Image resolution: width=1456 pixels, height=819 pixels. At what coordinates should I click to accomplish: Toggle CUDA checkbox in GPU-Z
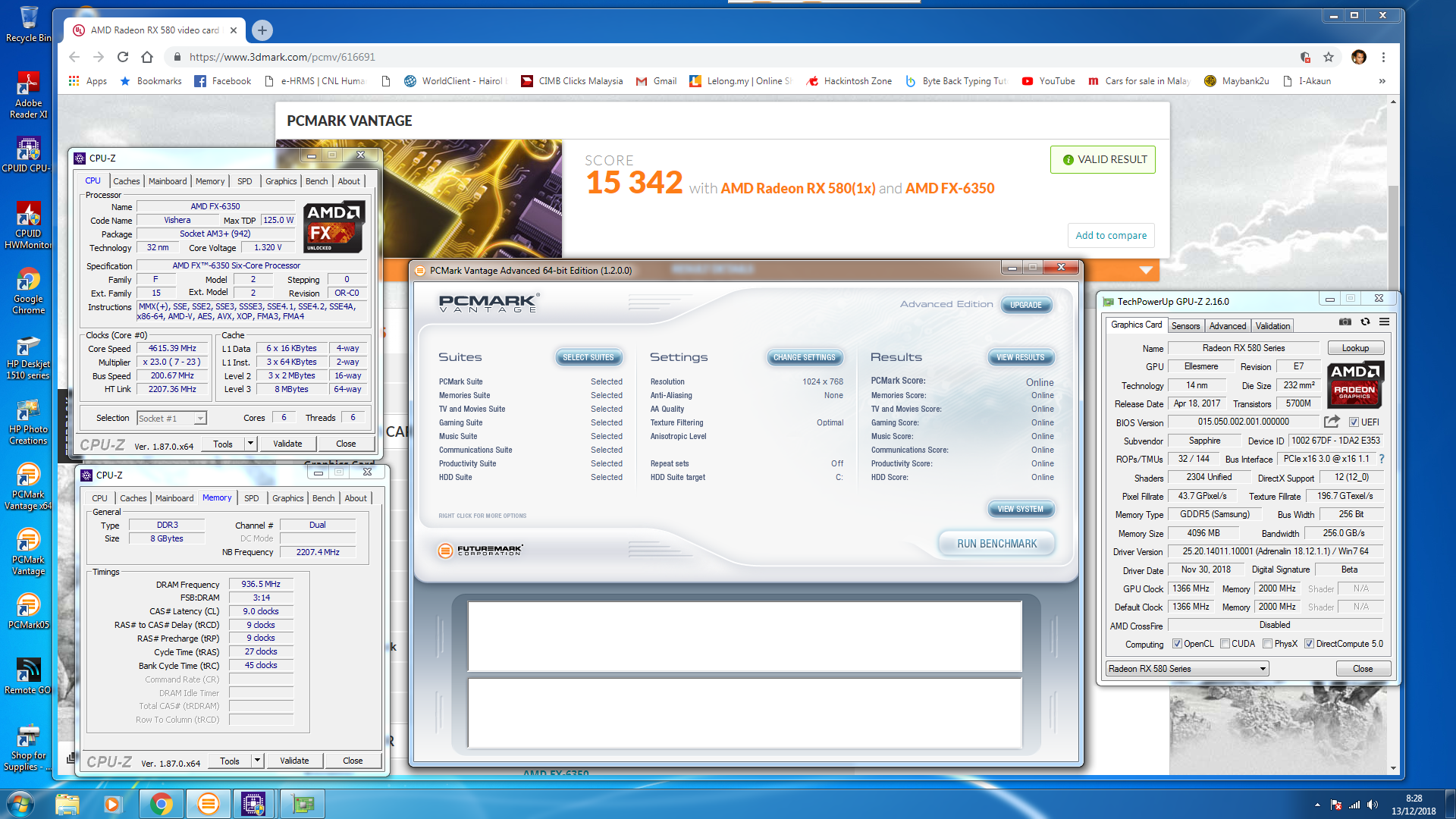pos(1225,644)
